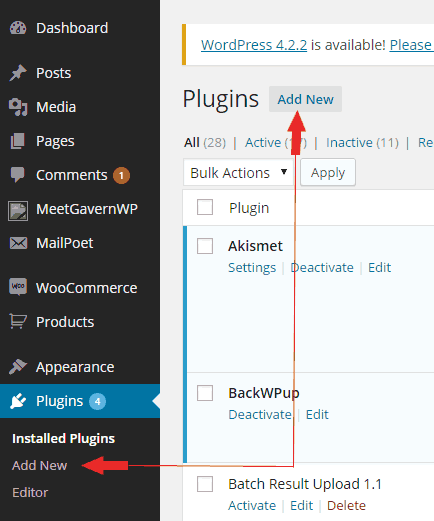Choose Add New in sidebar submenu
The width and height of the screenshot is (434, 521).
tap(39, 466)
